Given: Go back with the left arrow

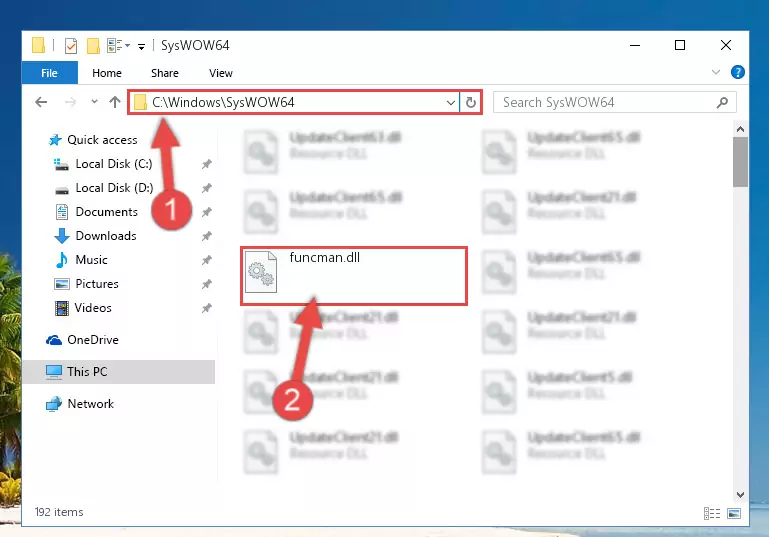Looking at the screenshot, I should point(41,102).
